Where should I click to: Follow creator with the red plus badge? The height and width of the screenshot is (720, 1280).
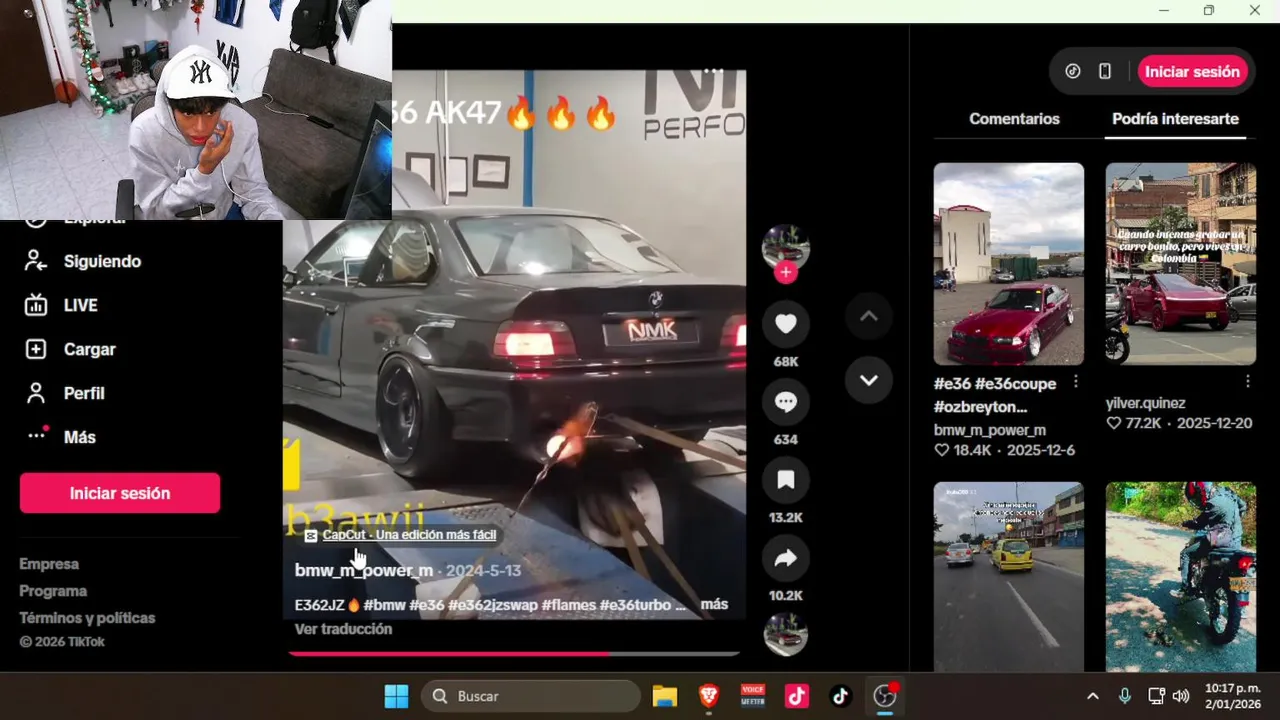pos(786,272)
